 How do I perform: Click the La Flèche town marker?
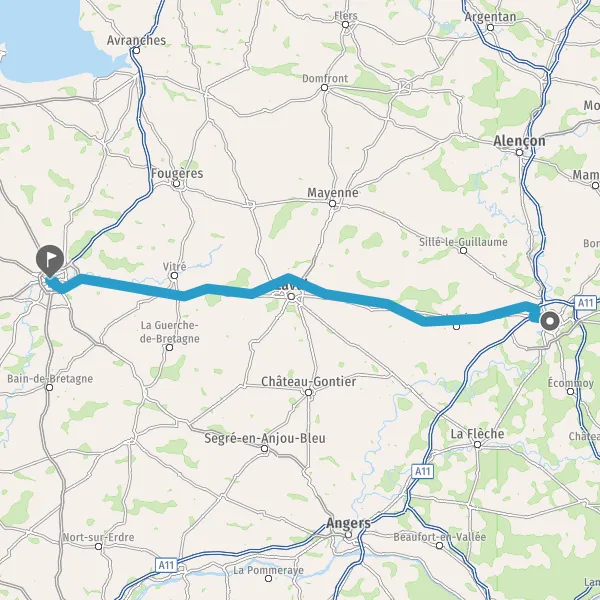click(478, 444)
